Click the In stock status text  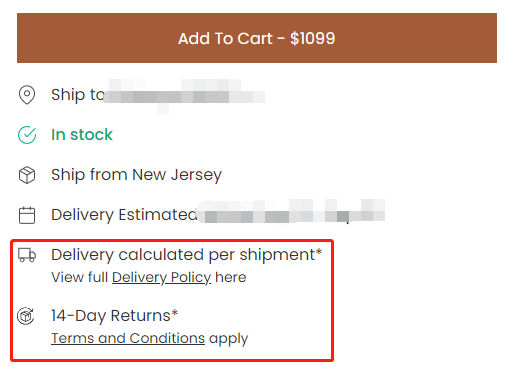click(82, 135)
